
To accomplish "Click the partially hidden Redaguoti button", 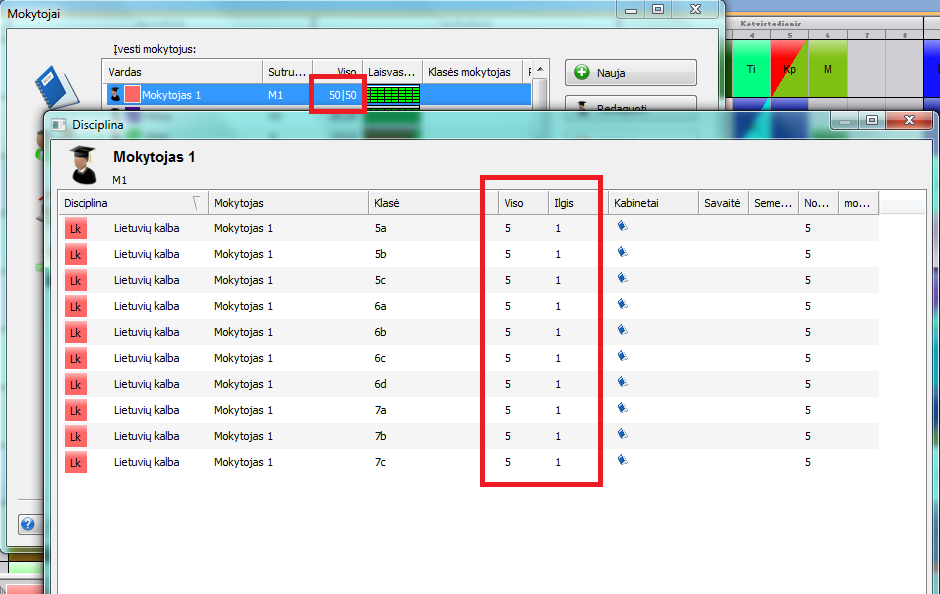I will 630,103.
